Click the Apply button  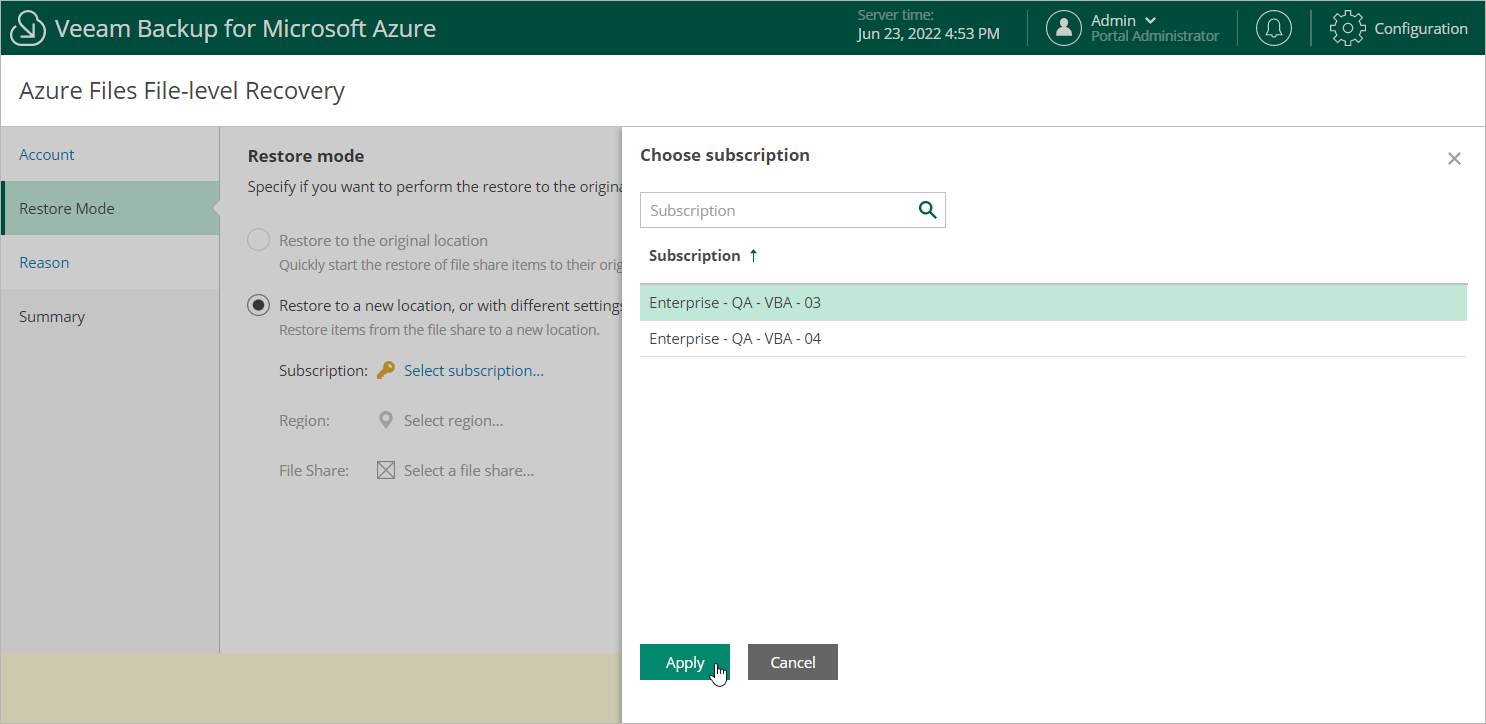(685, 662)
